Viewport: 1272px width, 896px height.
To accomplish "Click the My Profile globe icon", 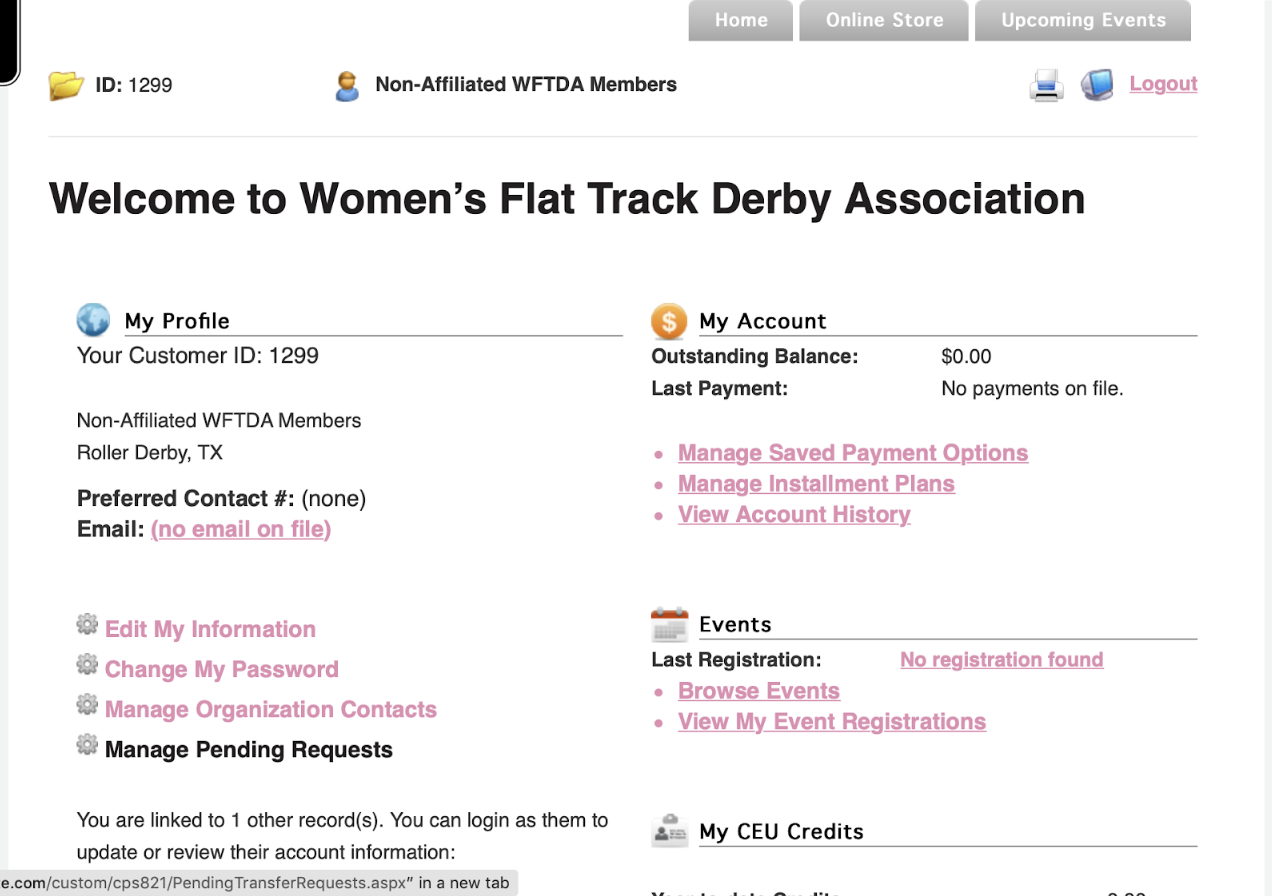I will 93,320.
